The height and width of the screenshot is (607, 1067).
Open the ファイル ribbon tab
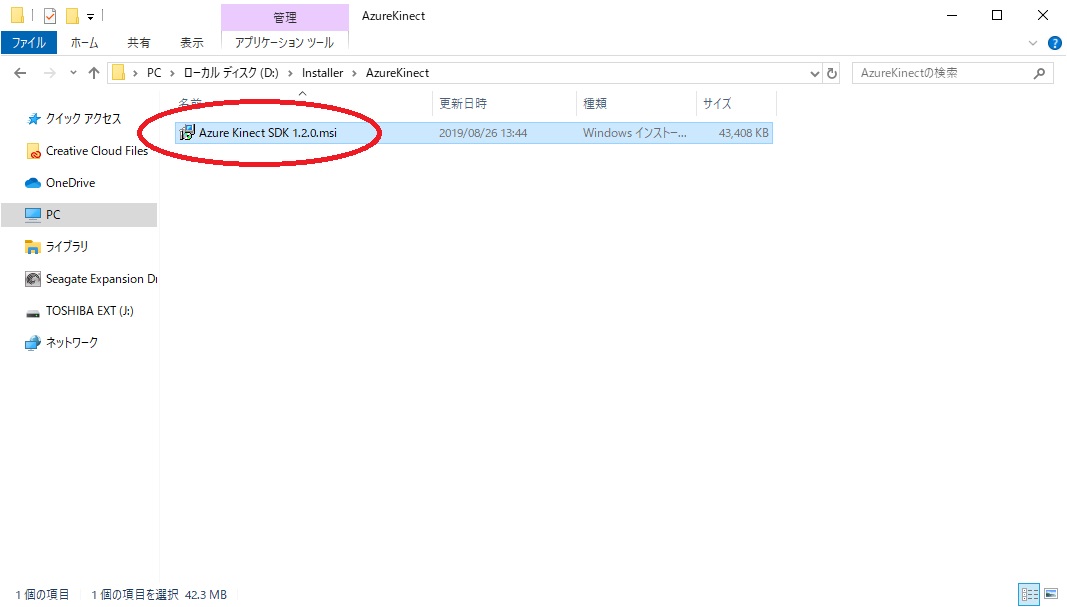point(29,42)
